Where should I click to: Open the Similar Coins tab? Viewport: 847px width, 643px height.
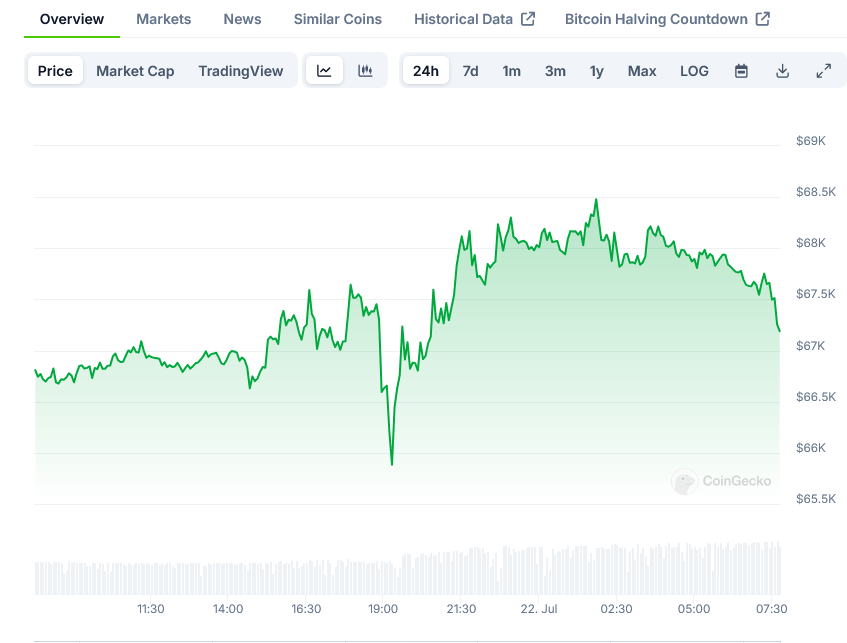338,19
